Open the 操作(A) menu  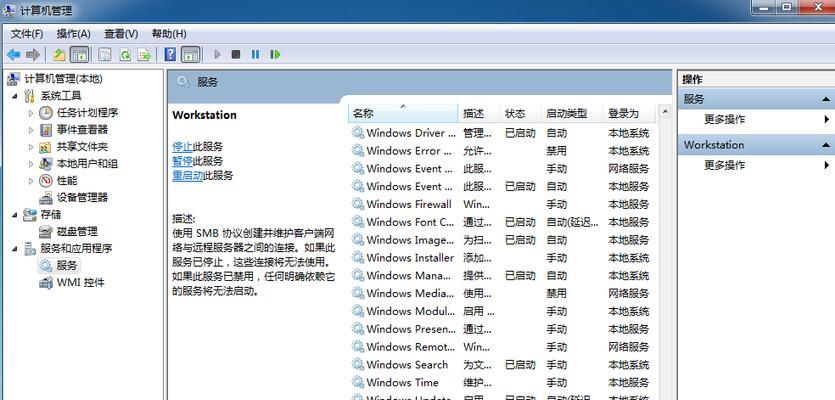(73, 33)
